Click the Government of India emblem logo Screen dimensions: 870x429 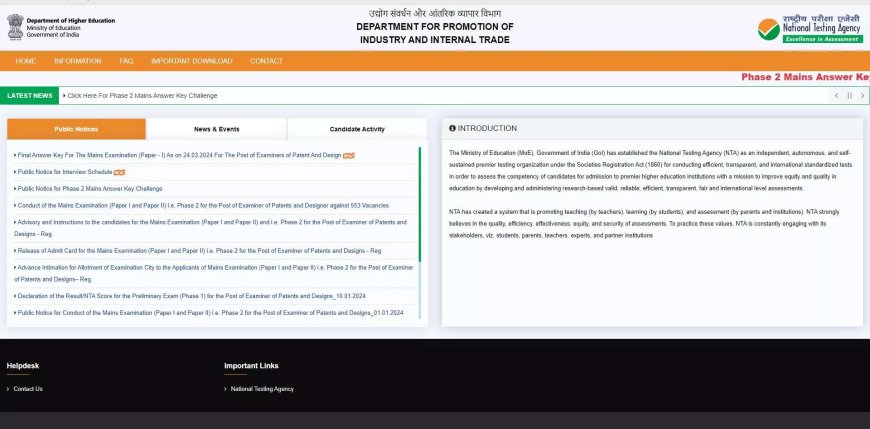point(14,27)
